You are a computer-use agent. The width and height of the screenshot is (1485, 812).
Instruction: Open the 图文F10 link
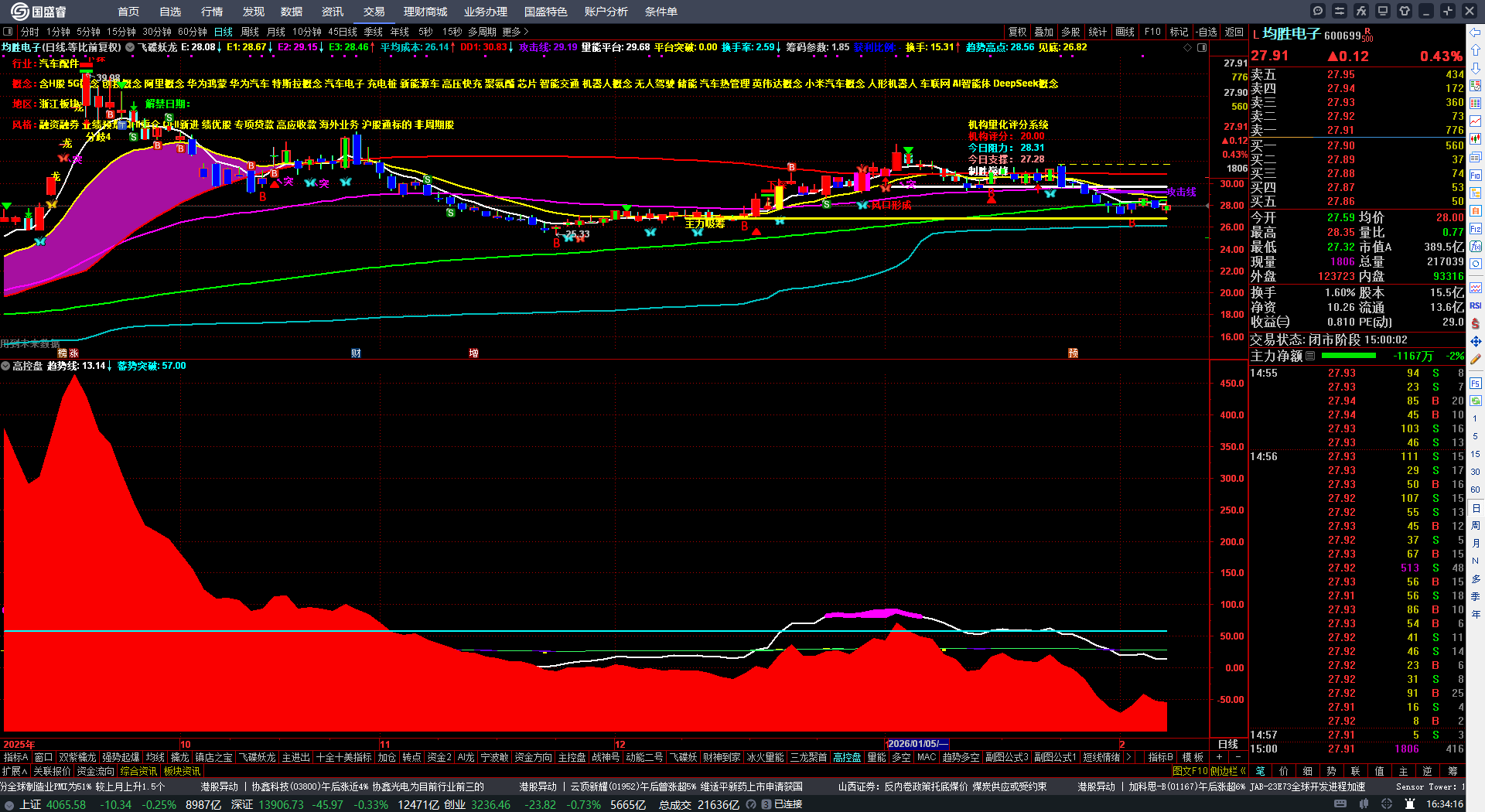tap(1190, 771)
